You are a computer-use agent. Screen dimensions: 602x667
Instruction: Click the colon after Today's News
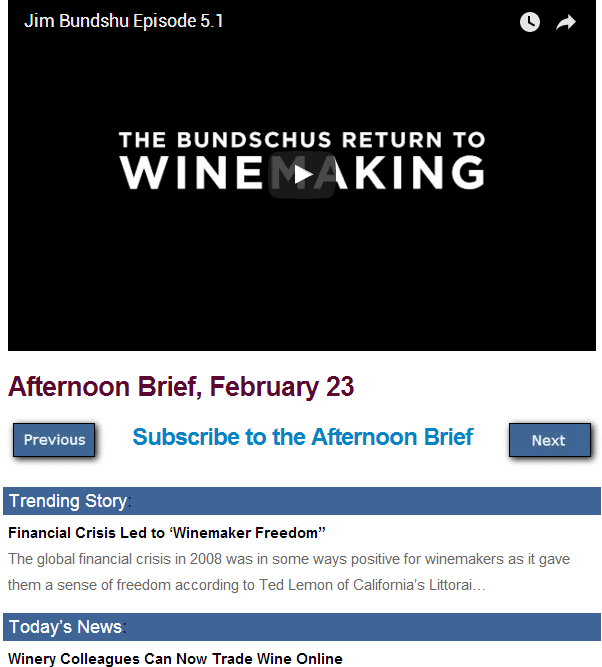(x=124, y=628)
